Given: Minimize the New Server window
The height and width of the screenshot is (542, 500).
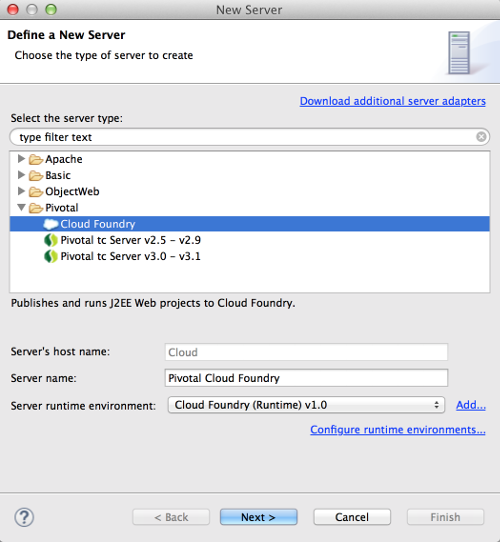Looking at the screenshot, I should tap(32, 10).
